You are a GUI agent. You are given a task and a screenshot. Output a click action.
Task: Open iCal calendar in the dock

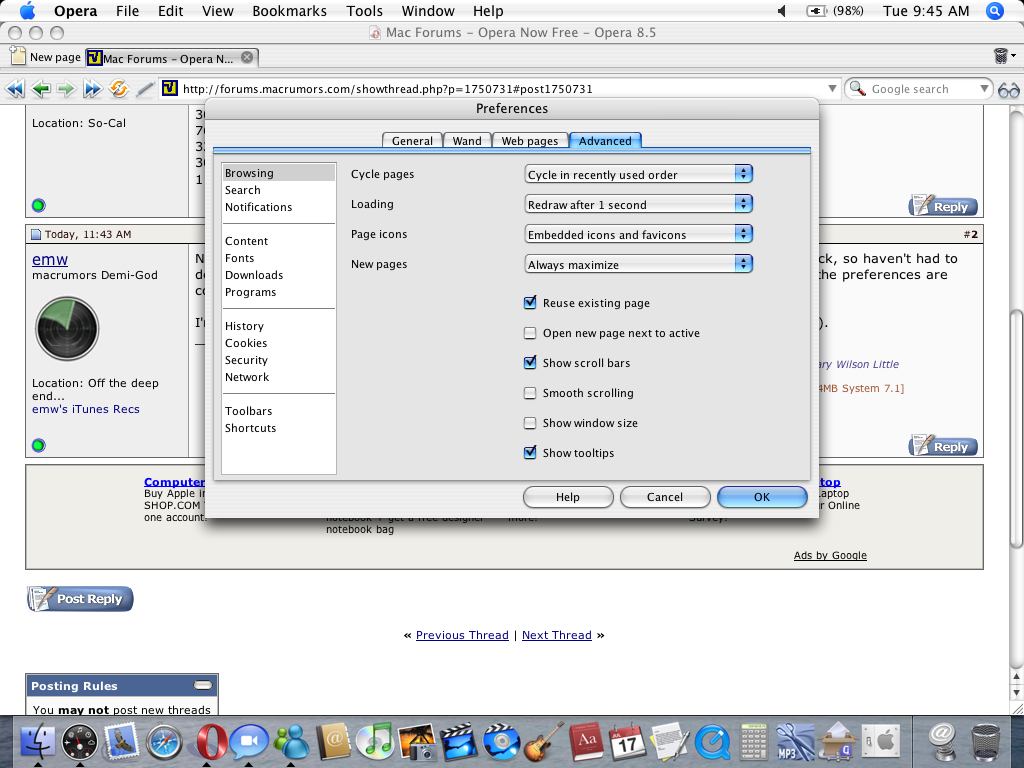(627, 743)
